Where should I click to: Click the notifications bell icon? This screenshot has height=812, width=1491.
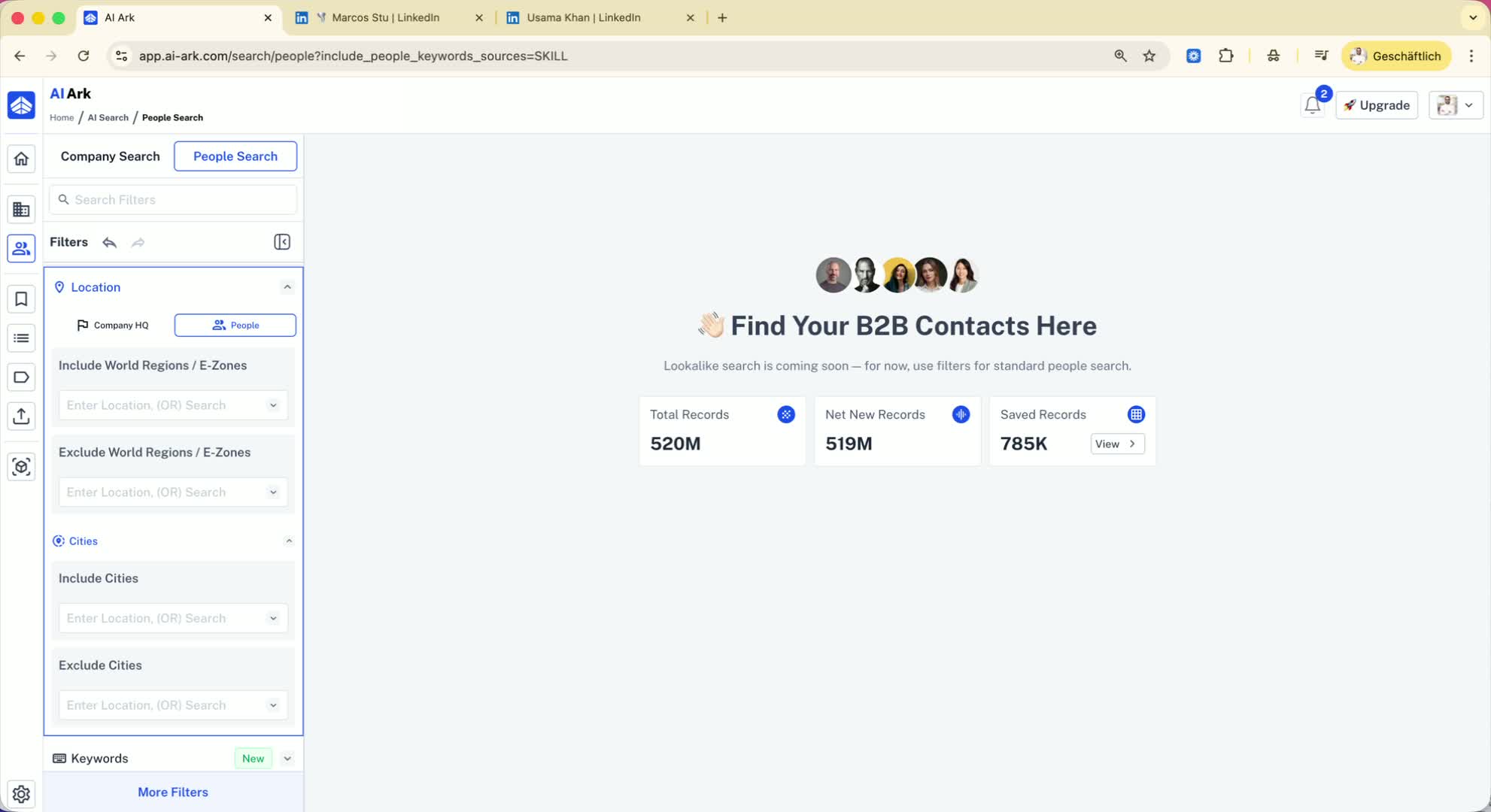click(1312, 105)
